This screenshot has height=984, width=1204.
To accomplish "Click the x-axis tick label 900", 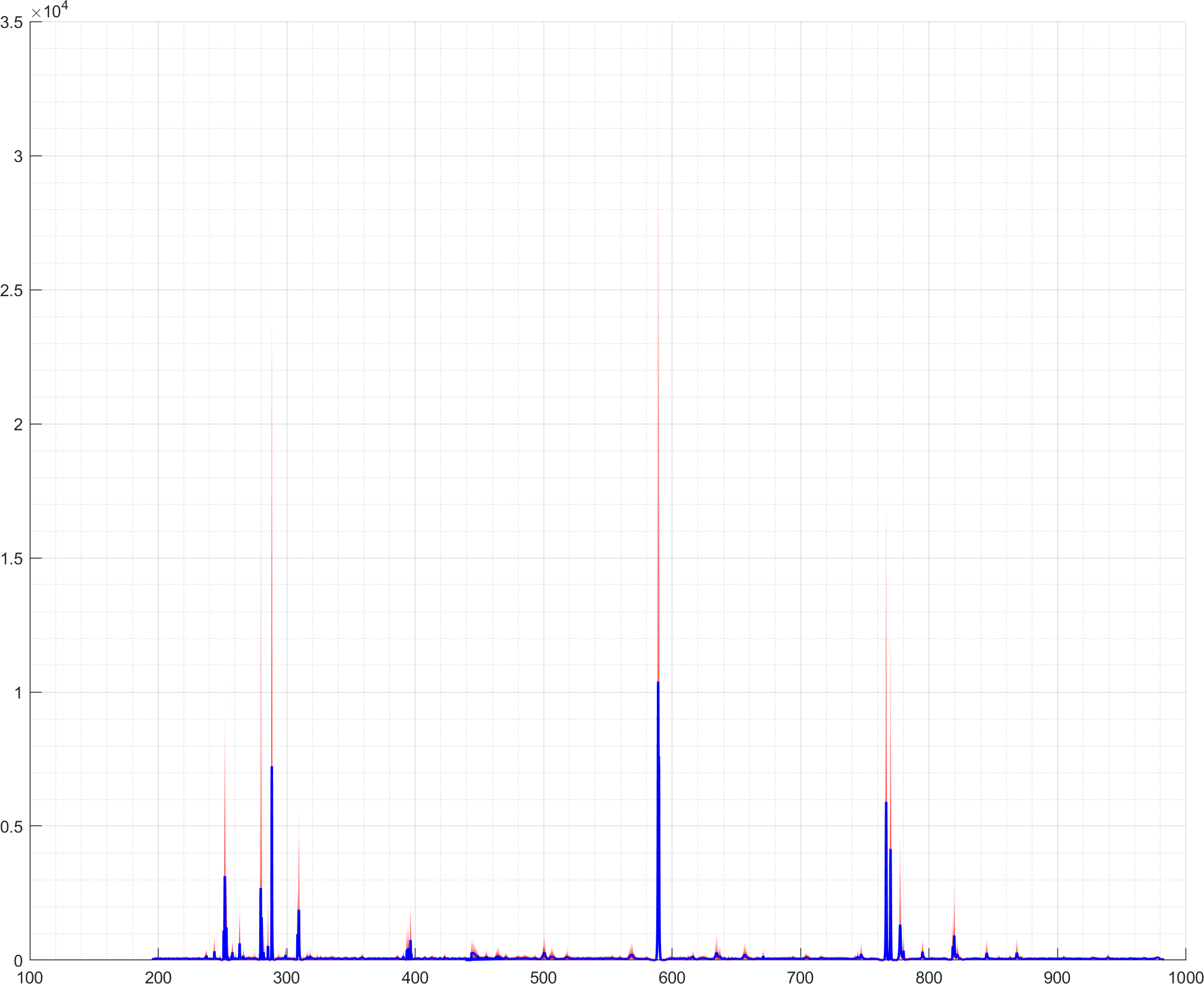I will click(1057, 977).
